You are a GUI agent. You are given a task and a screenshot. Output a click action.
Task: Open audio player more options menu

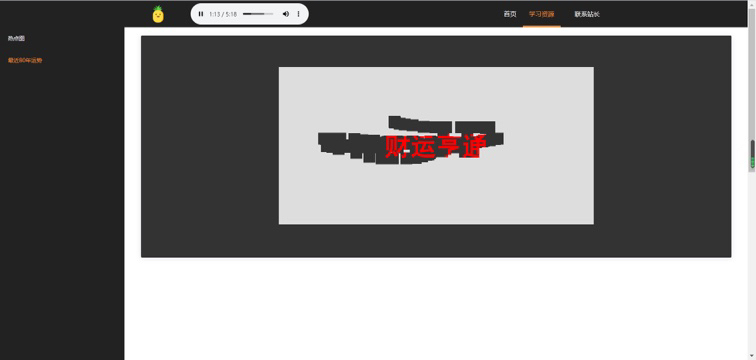pos(298,14)
